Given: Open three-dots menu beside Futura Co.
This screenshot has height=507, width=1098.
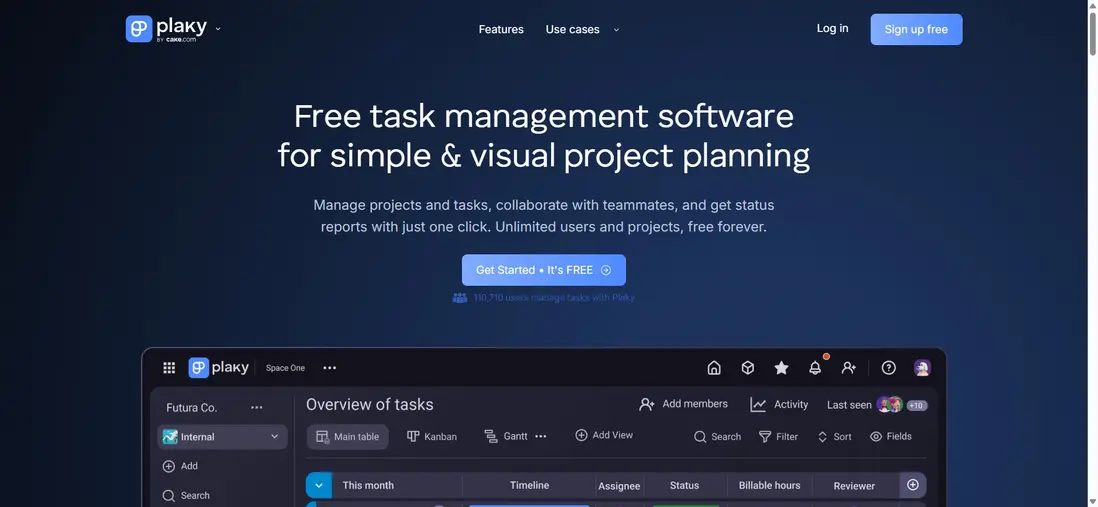Looking at the screenshot, I should [x=257, y=408].
